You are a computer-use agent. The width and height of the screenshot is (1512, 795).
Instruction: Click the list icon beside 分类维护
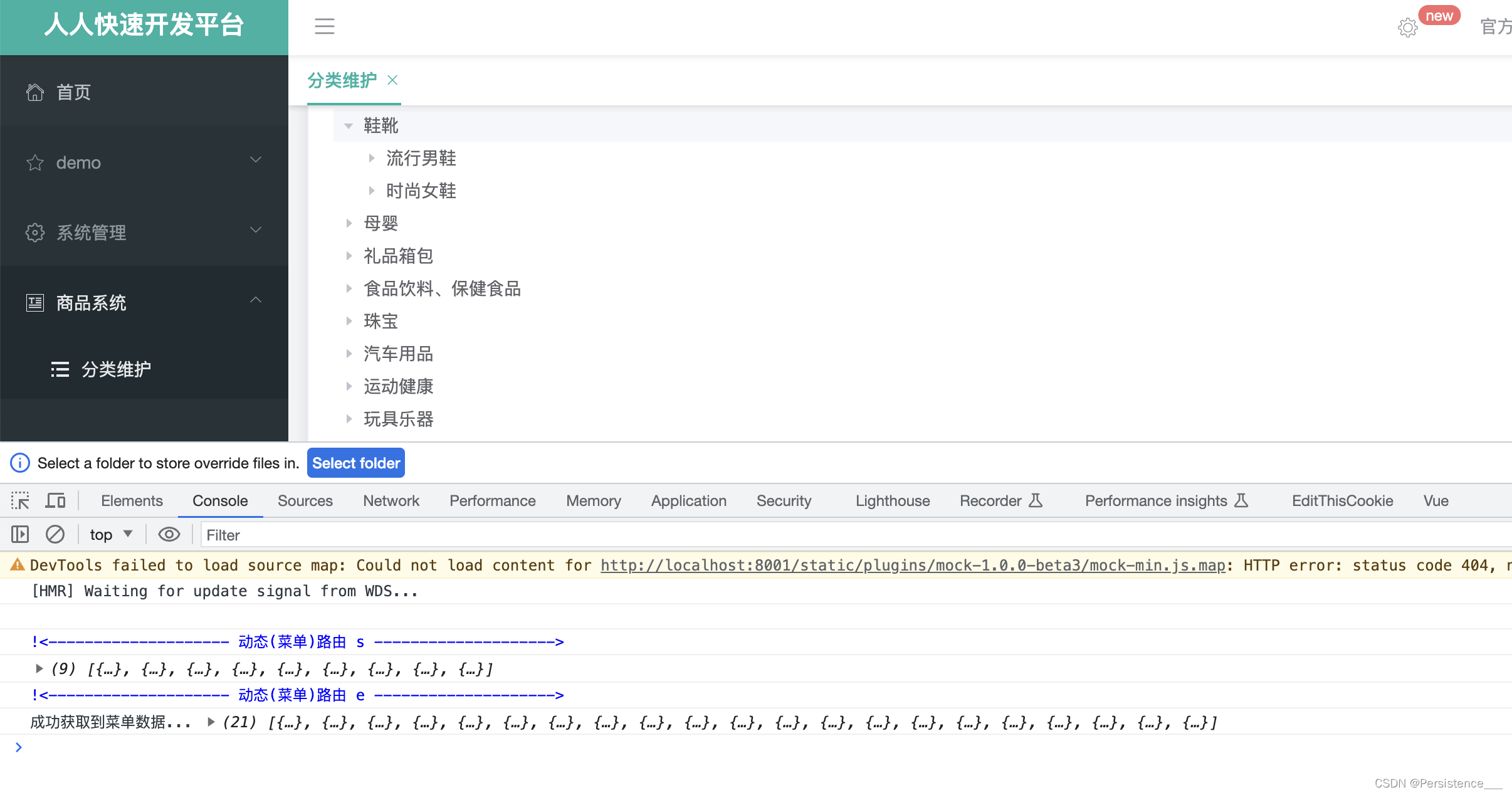coord(60,369)
